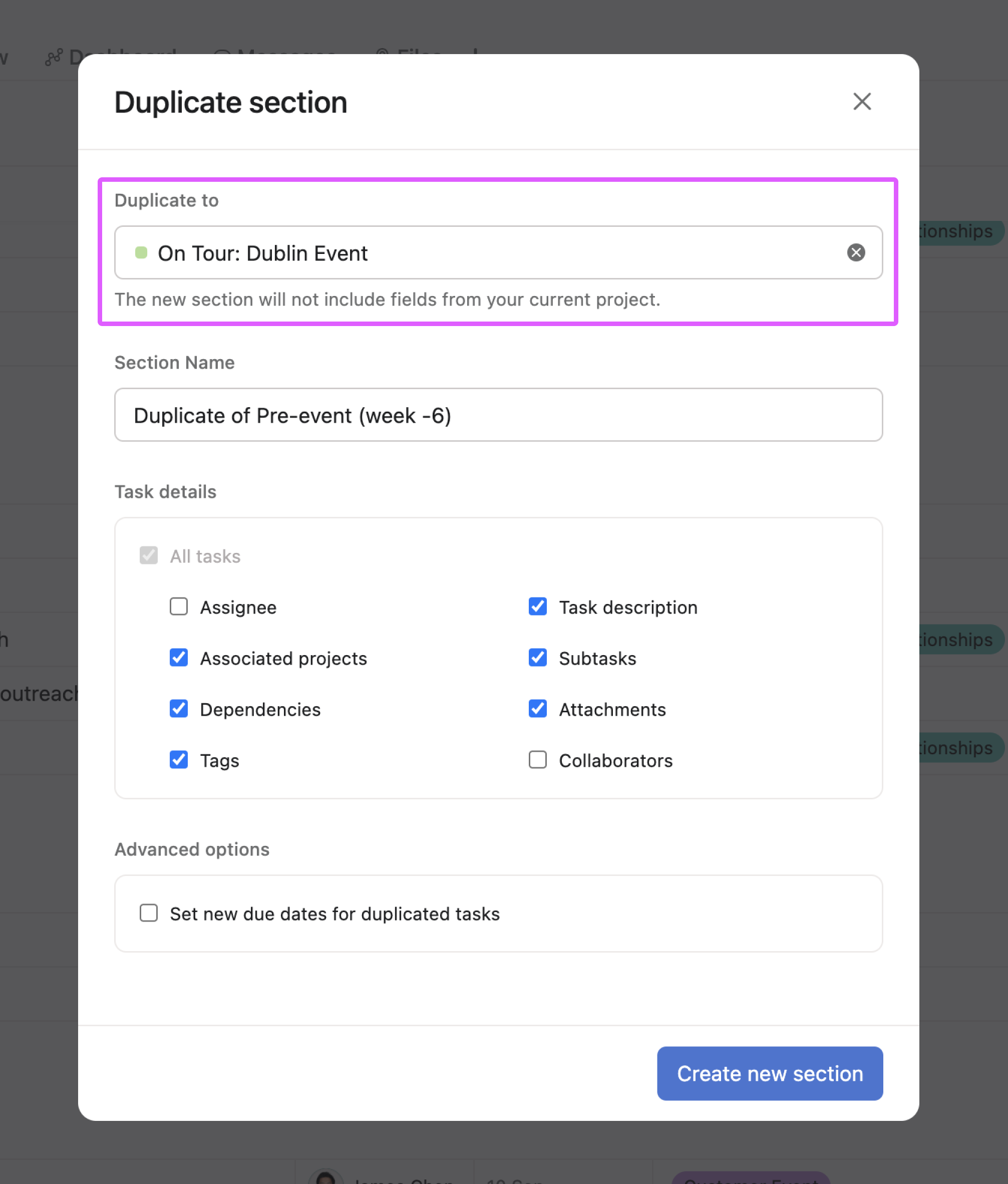
Task: Click the Task details label
Action: [x=165, y=491]
